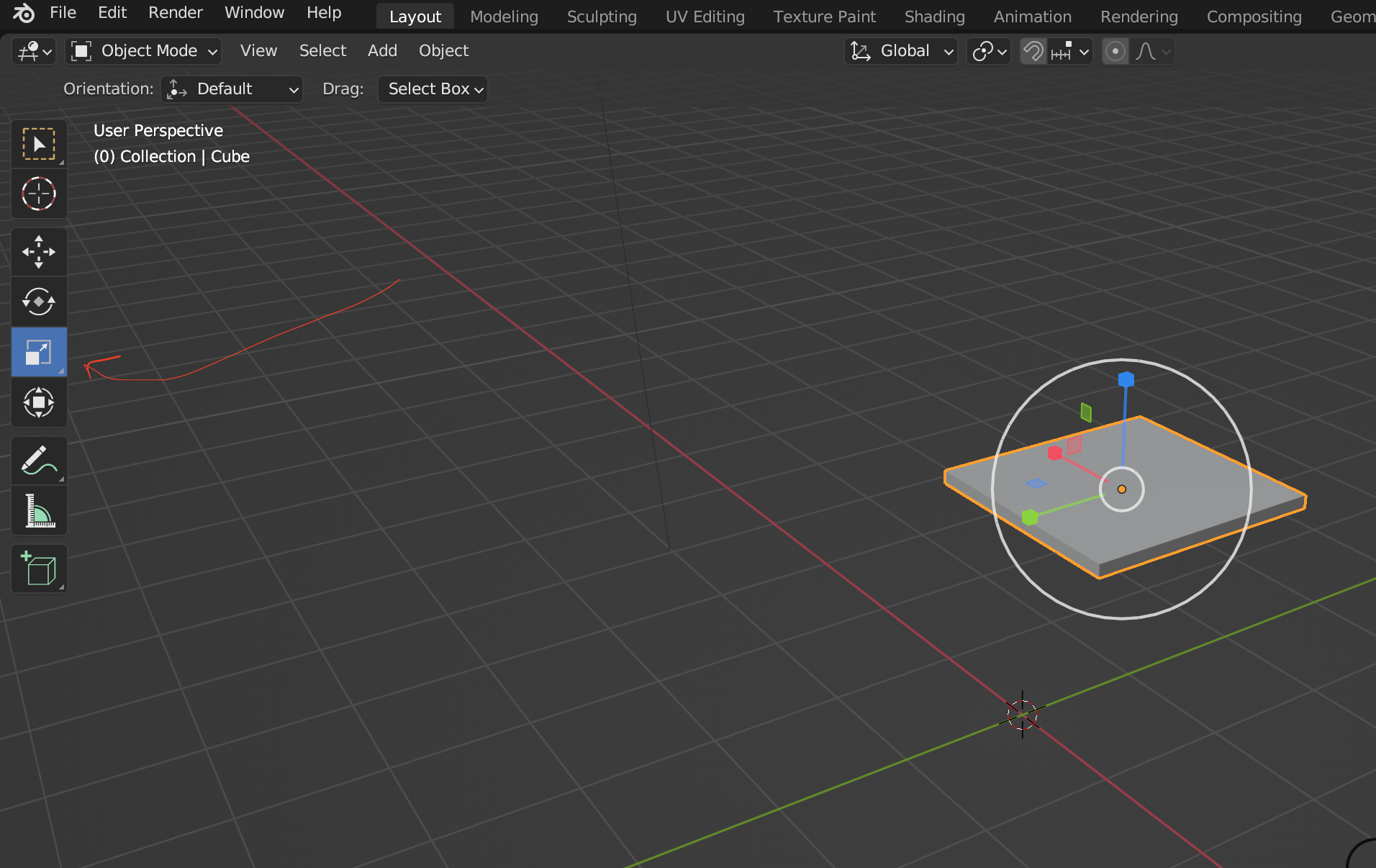Switch to the Sculpting workspace tab
The height and width of the screenshot is (868, 1376).
click(x=602, y=17)
